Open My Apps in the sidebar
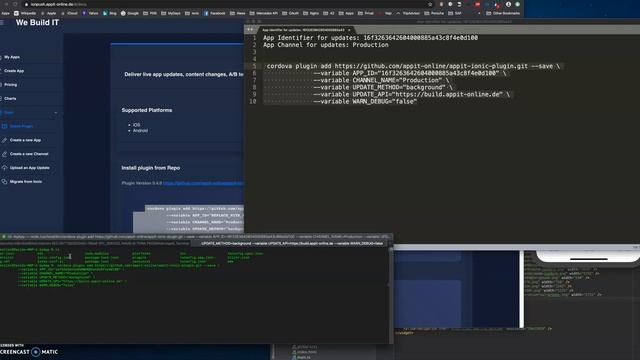This screenshot has height=360, width=640. pos(12,57)
